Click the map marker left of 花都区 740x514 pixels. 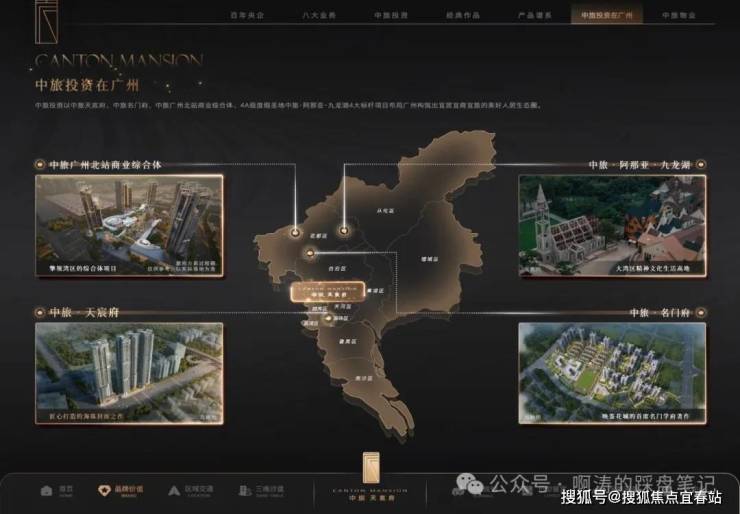[x=295, y=232]
